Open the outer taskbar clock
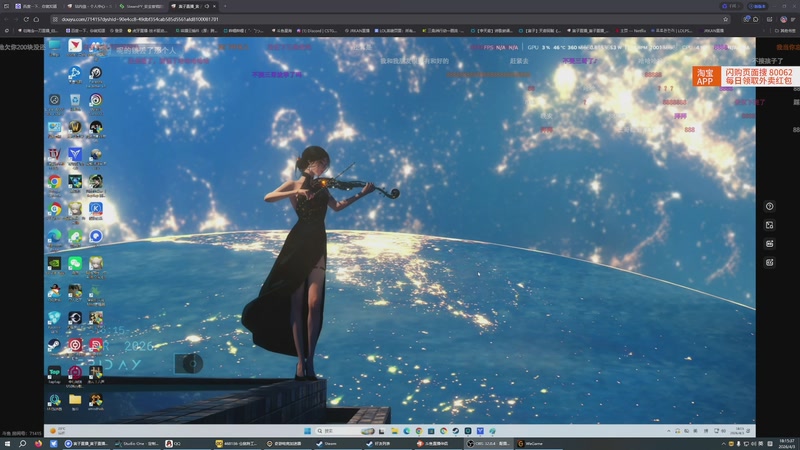Screen dimensions: 800x450 (787, 444)
